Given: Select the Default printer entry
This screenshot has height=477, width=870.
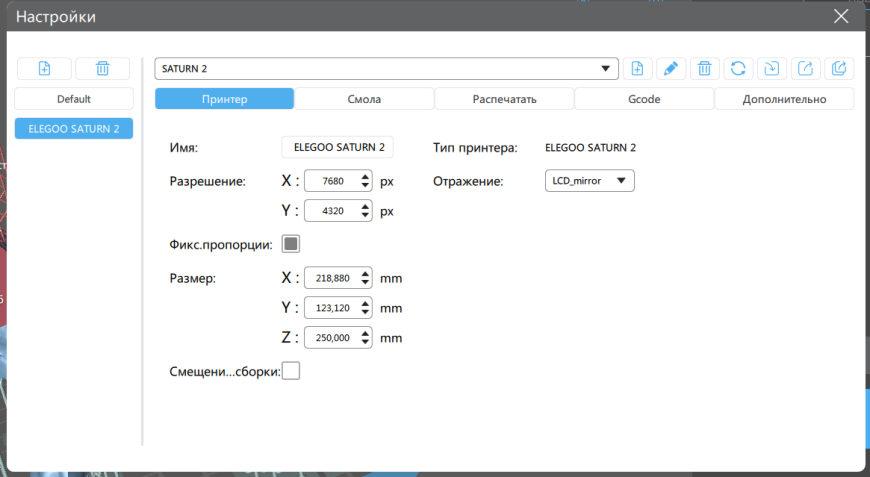Looking at the screenshot, I should pos(74,99).
